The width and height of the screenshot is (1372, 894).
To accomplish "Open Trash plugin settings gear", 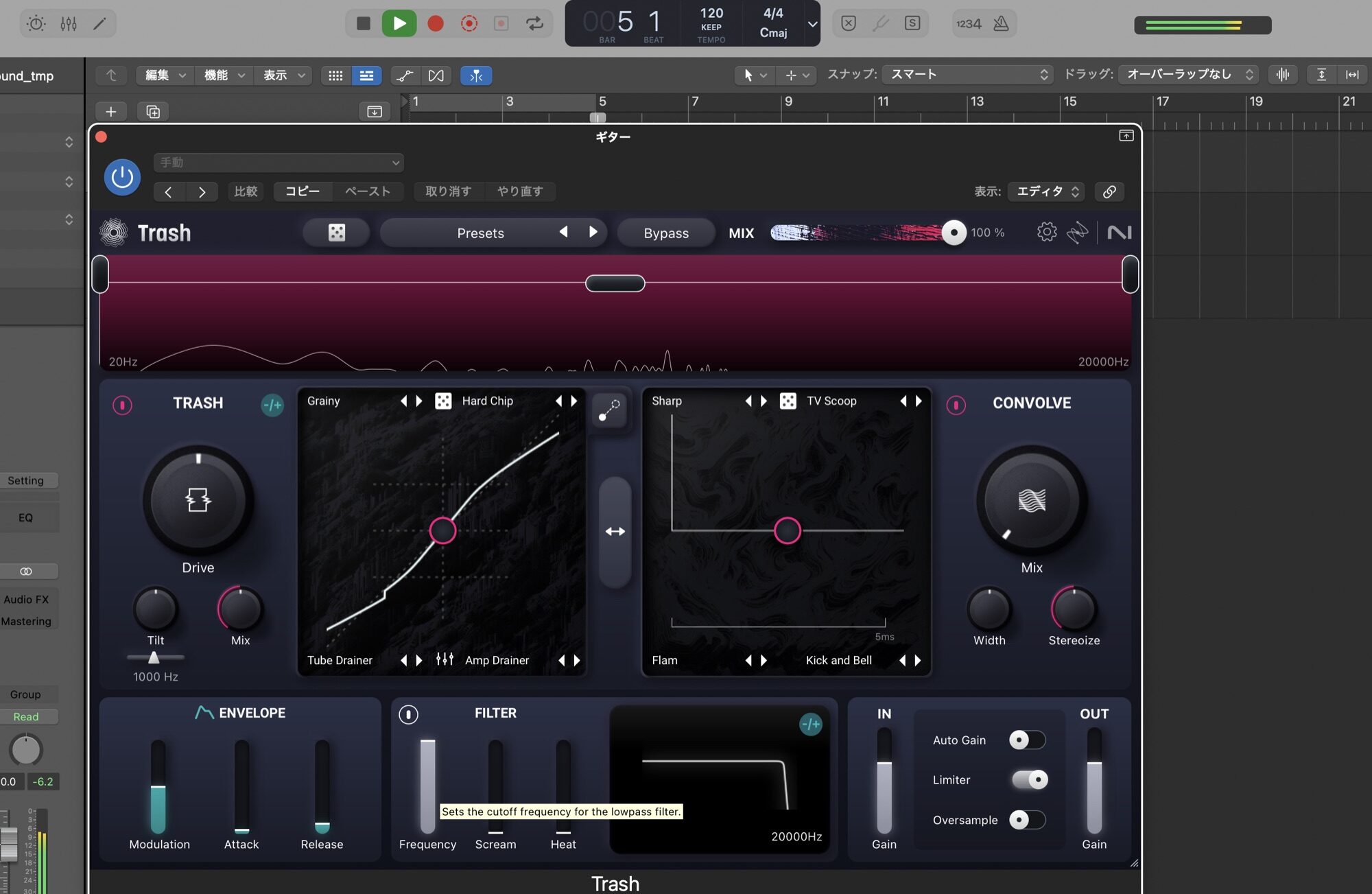I will pos(1046,232).
